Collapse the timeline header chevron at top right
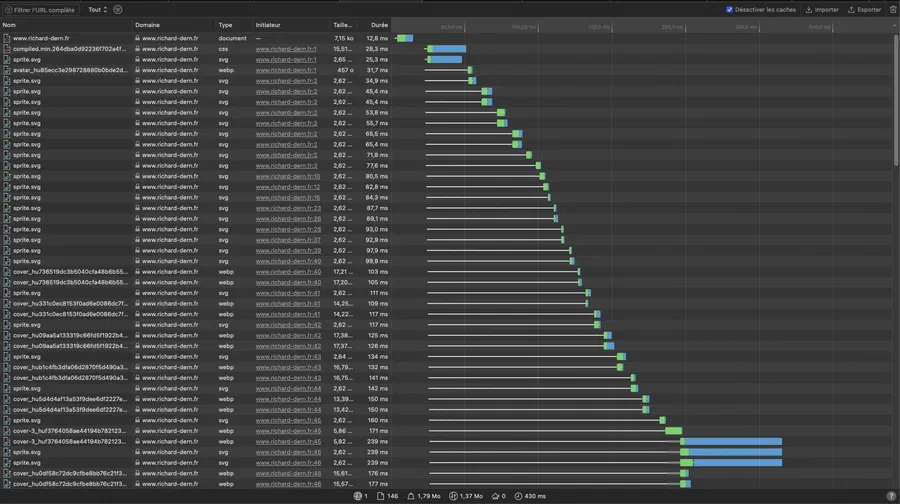This screenshot has height=504, width=900. pos(894,25)
